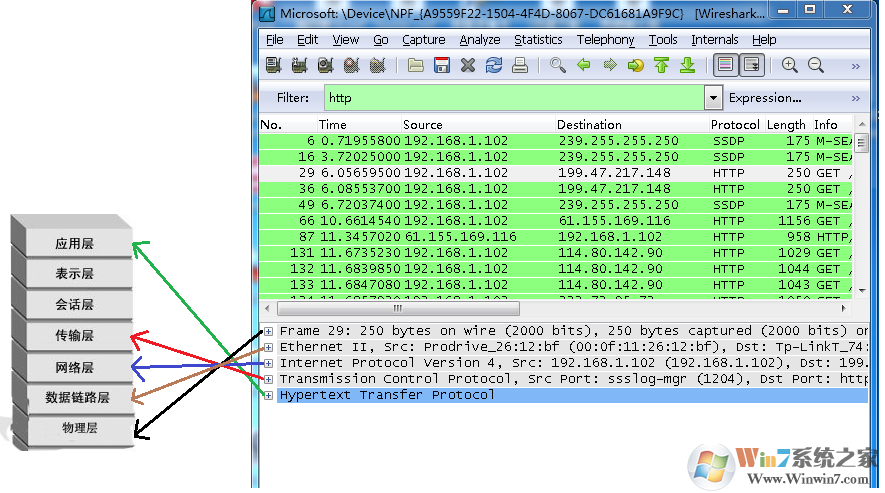This screenshot has height=493, width=885.
Task: Close the capture file X icon
Action: (468, 66)
